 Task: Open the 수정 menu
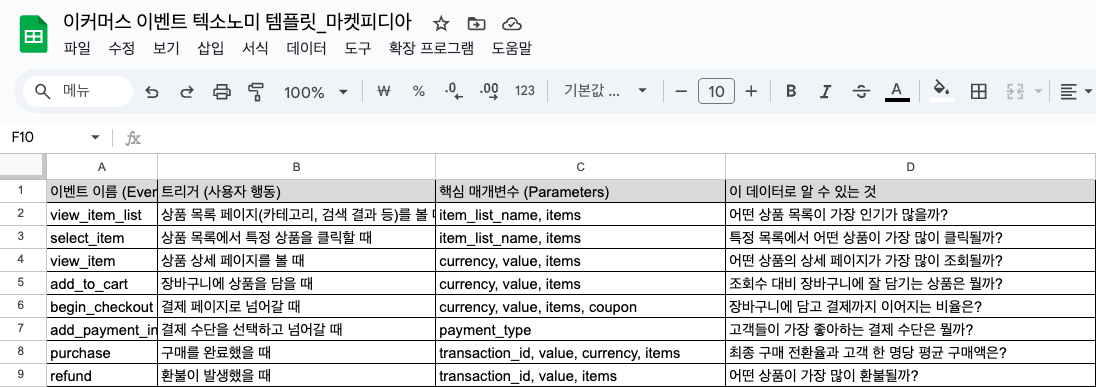click(122, 48)
